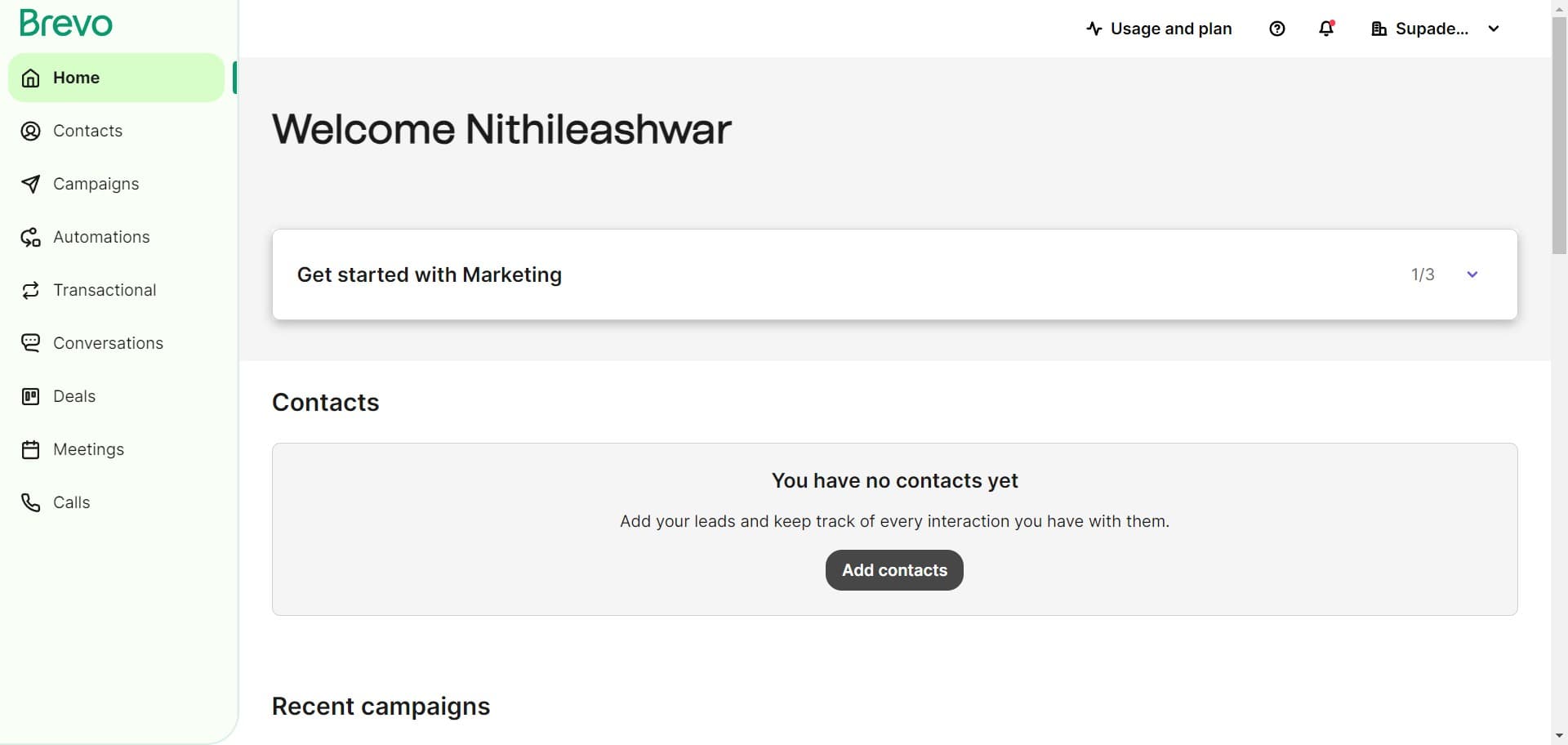Click the Brevo logo
This screenshot has height=745, width=1568.
click(x=65, y=23)
